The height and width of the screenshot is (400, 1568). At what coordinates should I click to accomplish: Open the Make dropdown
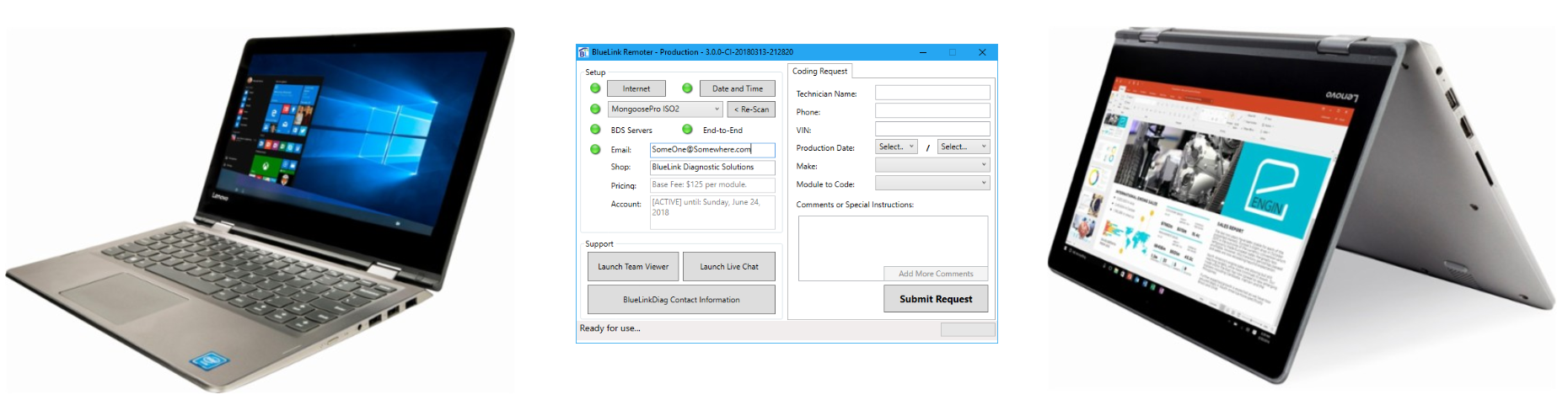click(932, 165)
